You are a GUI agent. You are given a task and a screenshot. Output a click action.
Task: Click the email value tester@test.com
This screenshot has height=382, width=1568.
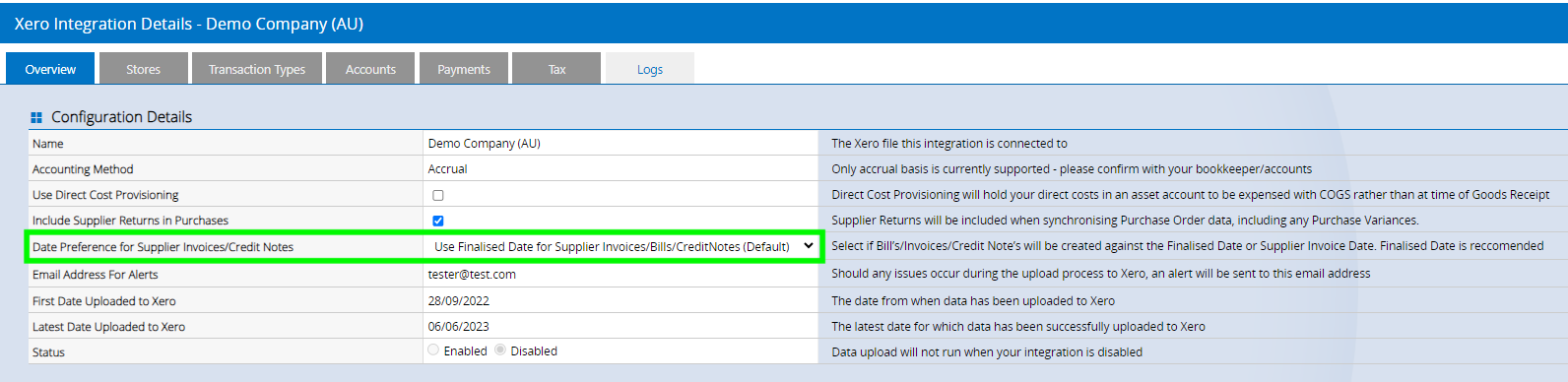tap(472, 275)
